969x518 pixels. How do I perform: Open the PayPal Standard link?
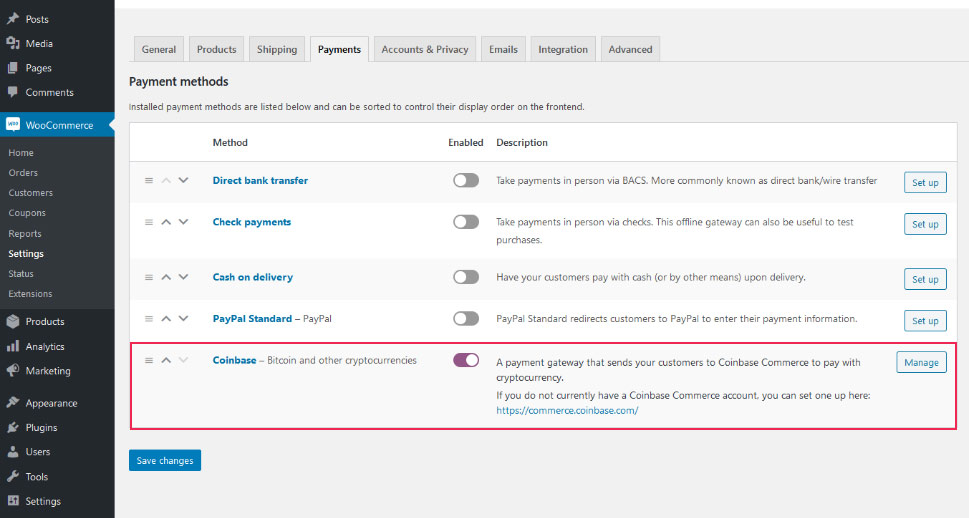[252, 318]
